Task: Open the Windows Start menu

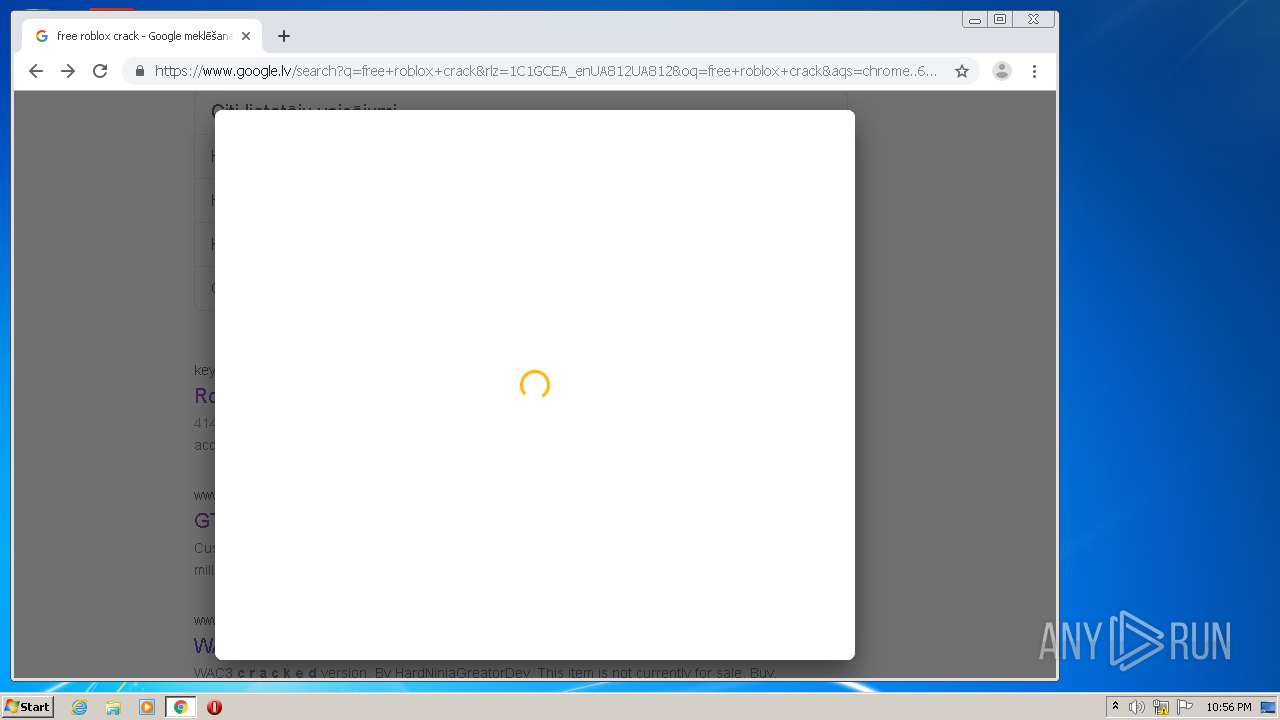Action: coord(28,707)
